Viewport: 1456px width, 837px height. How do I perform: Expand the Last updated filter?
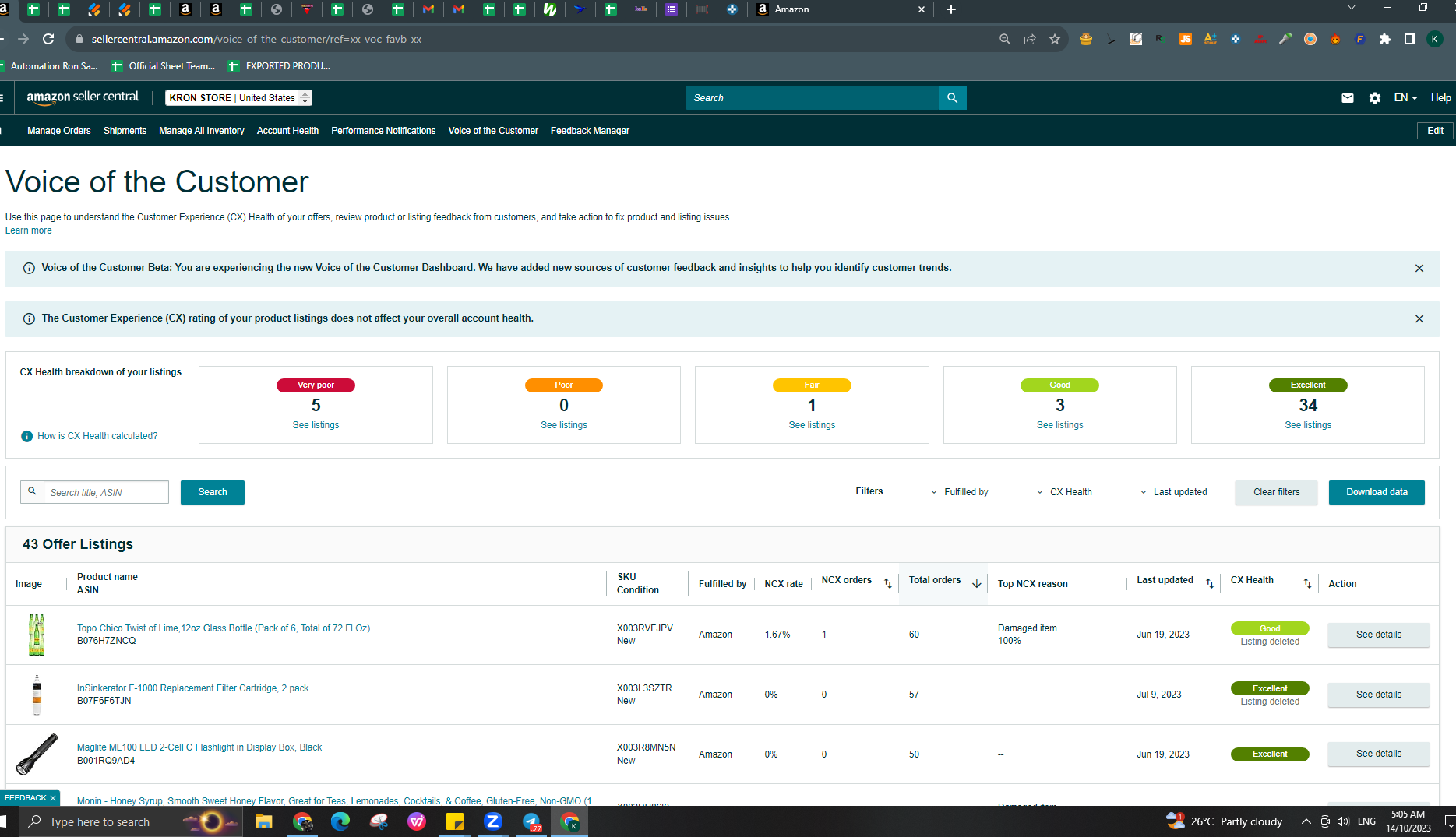pos(1173,492)
